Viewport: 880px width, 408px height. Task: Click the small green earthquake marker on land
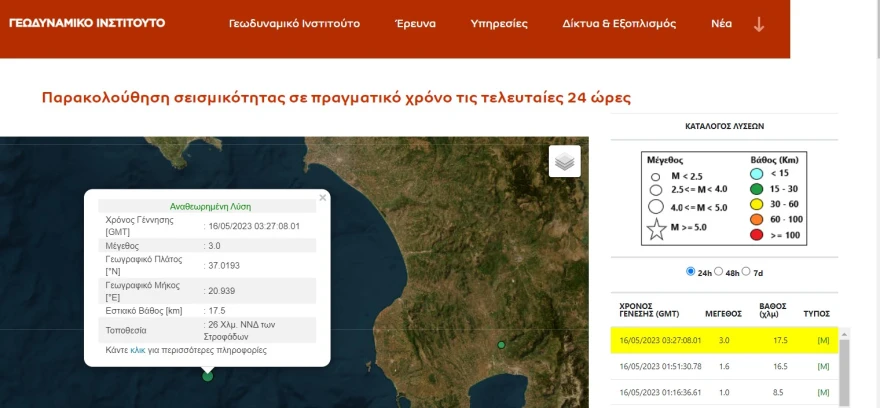point(502,345)
